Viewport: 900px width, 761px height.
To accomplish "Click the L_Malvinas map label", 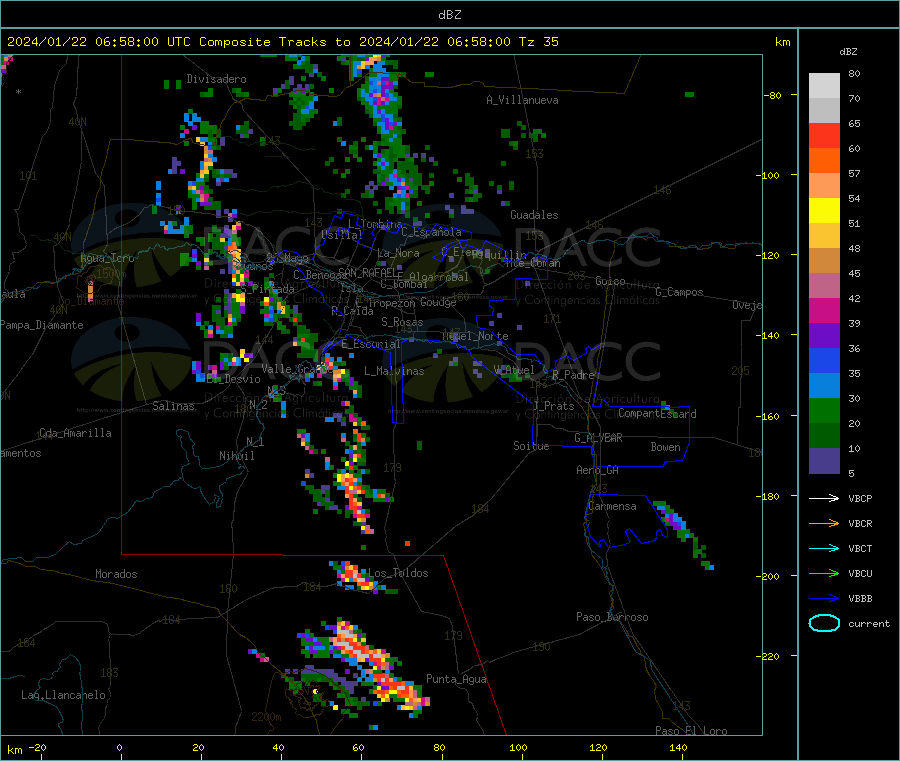I will 394,371.
